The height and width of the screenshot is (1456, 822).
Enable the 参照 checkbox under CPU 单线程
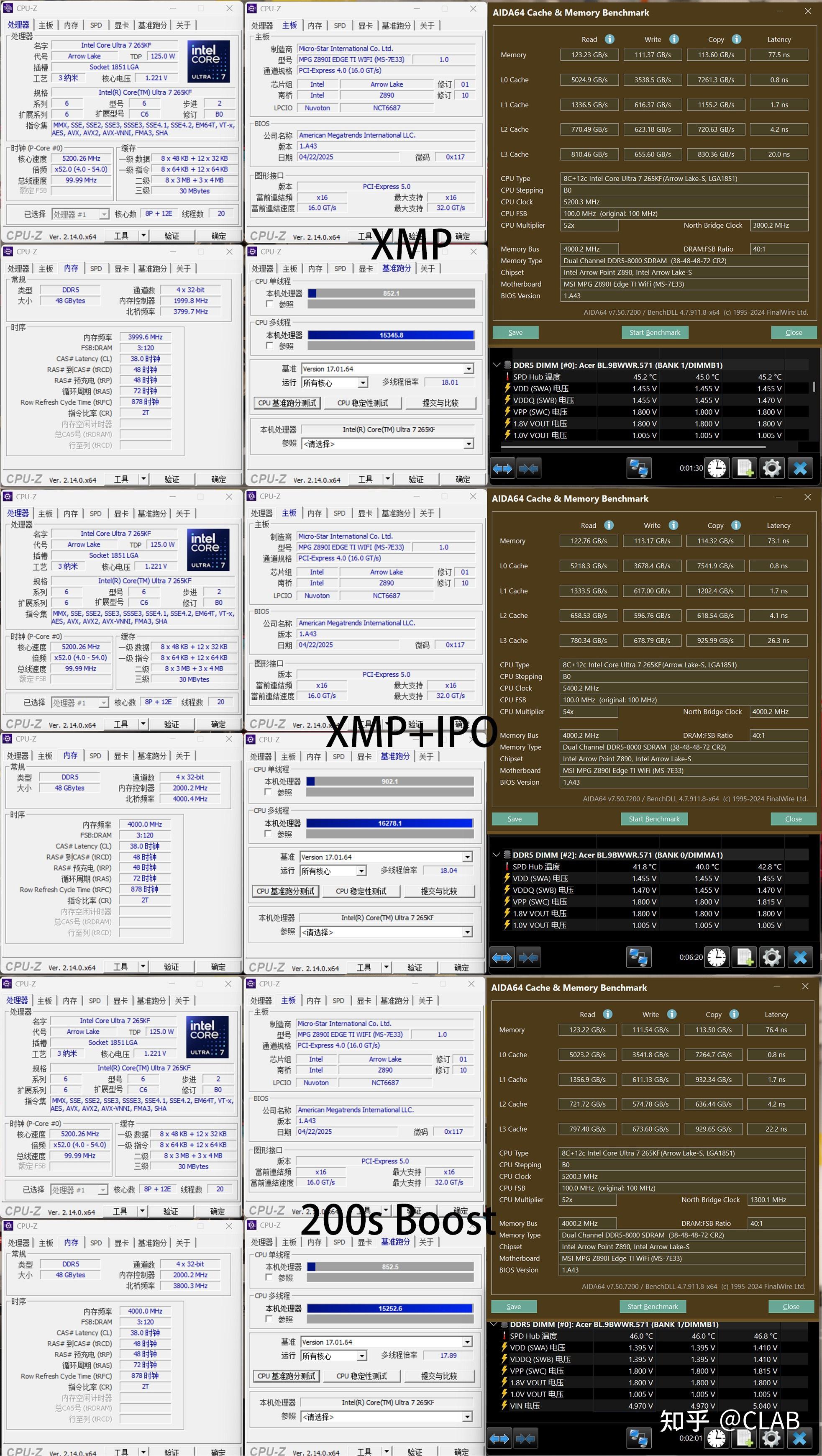269,304
